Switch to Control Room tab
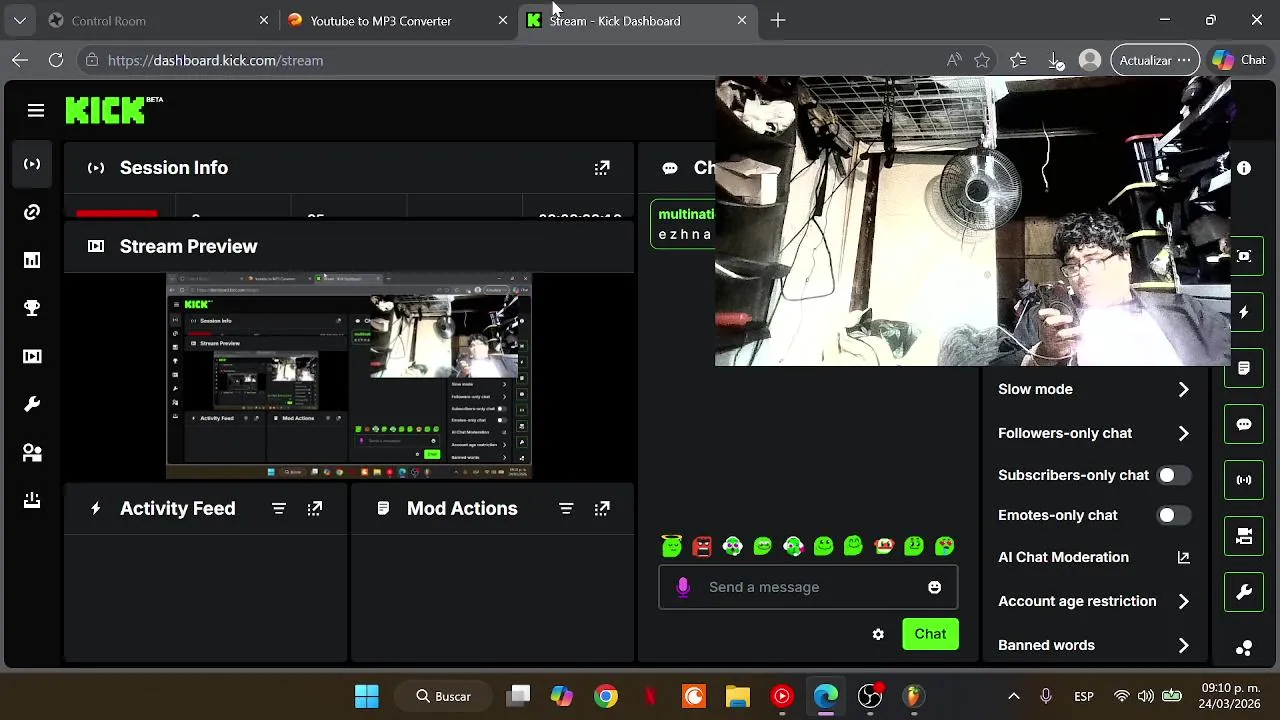1280x720 pixels. pyautogui.click(x=158, y=20)
